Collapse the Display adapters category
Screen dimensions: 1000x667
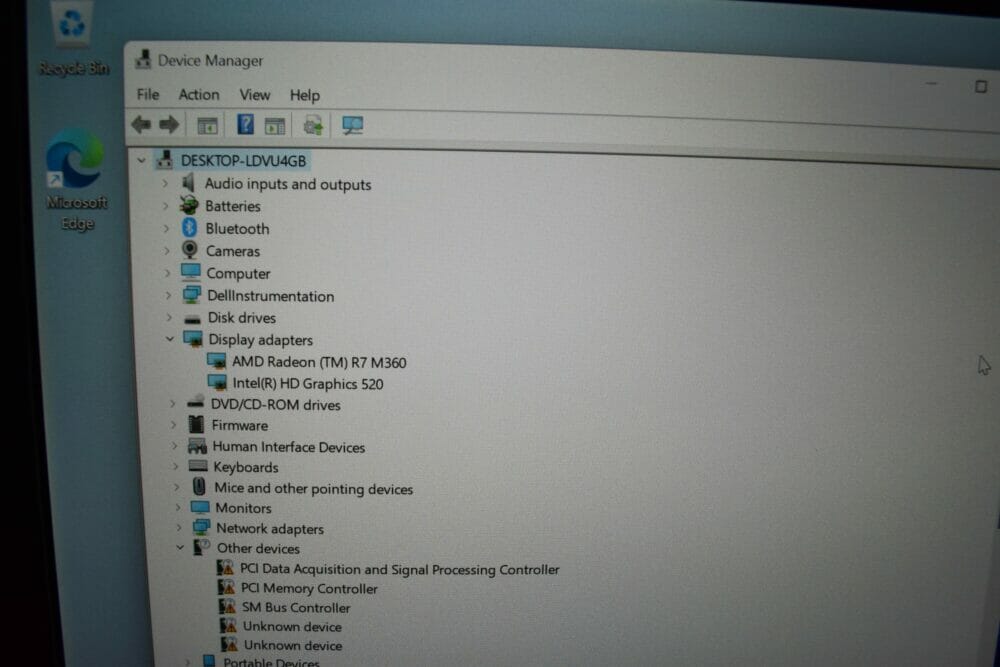(x=170, y=339)
